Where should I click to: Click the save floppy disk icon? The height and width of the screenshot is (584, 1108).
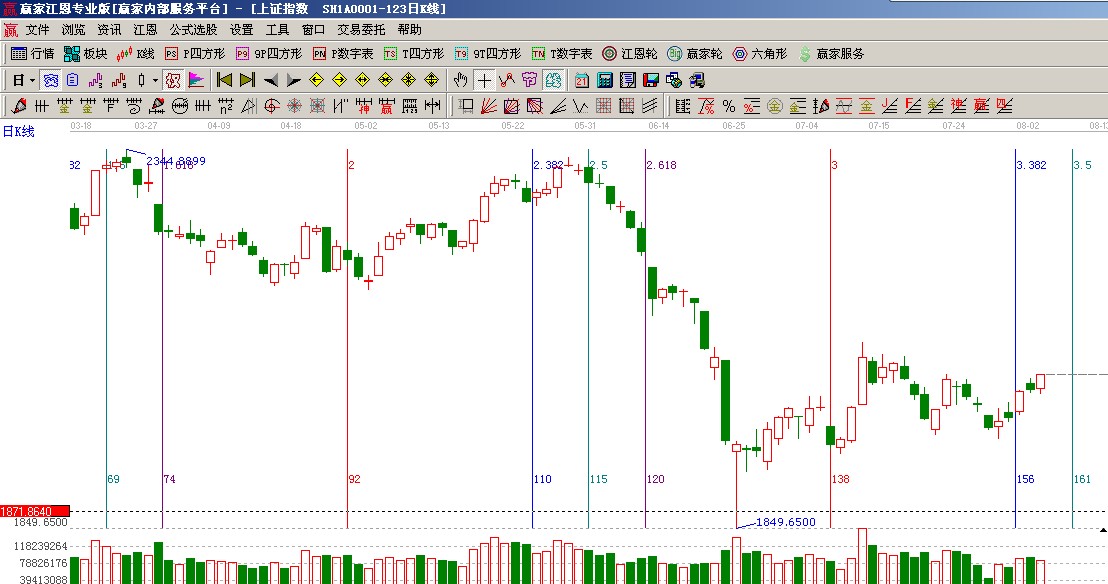click(x=651, y=80)
